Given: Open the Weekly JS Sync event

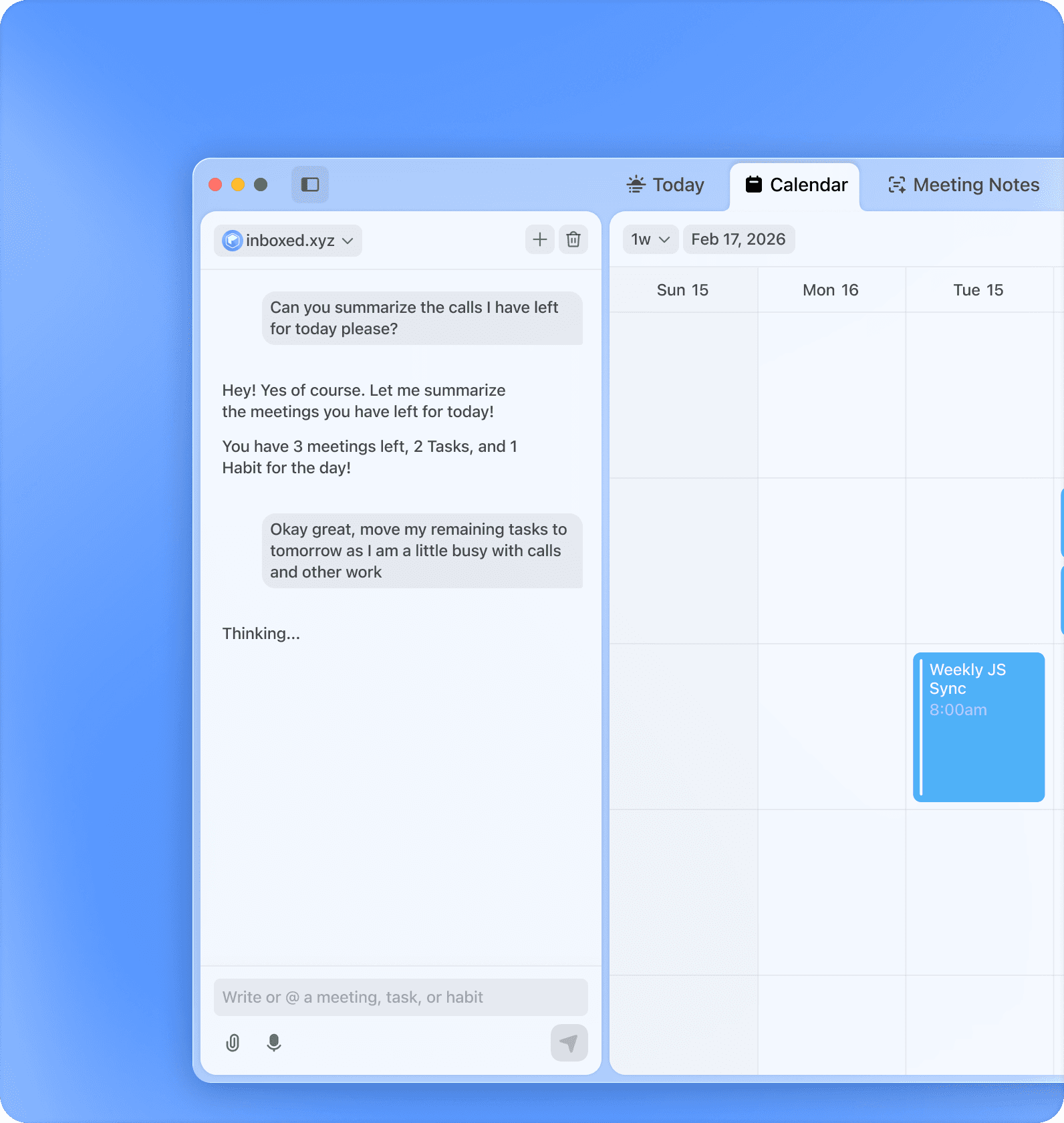Looking at the screenshot, I should click(978, 727).
